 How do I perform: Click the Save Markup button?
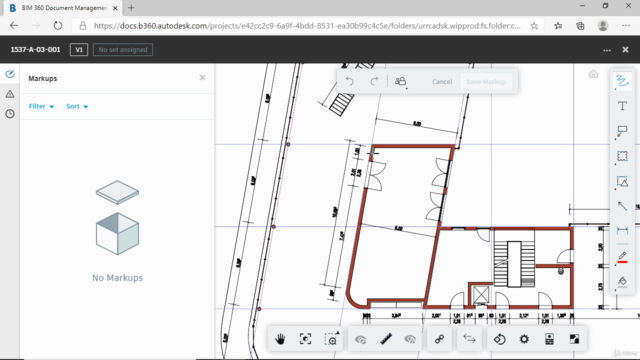[x=486, y=82]
